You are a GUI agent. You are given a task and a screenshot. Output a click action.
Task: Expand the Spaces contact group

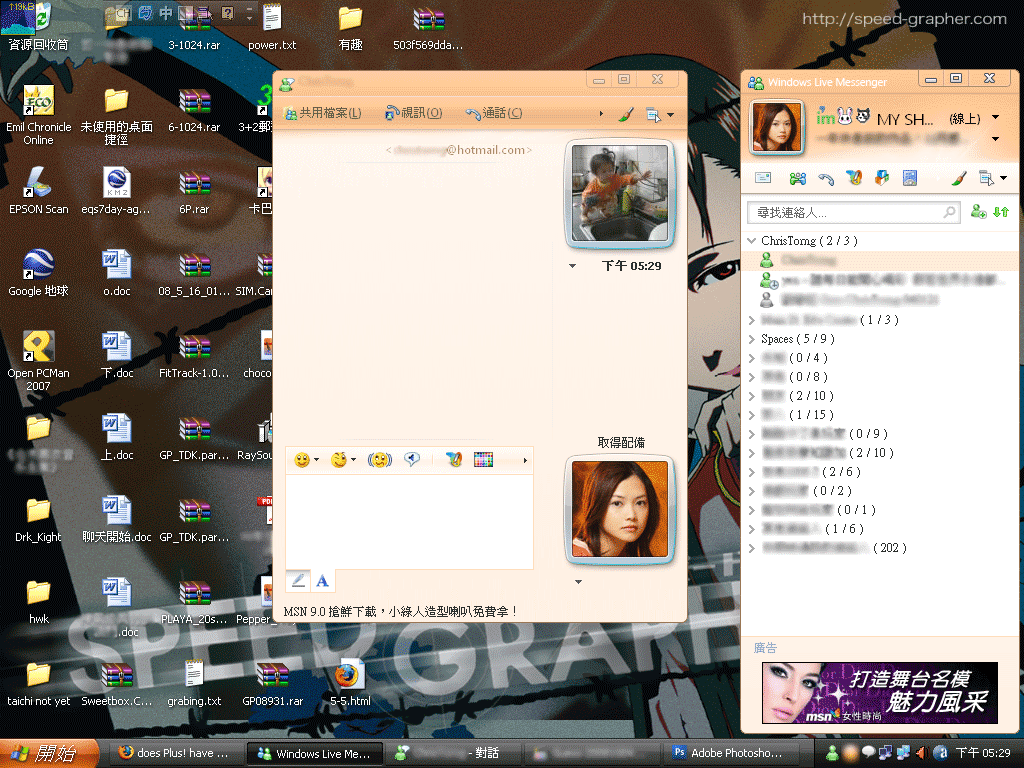752,339
